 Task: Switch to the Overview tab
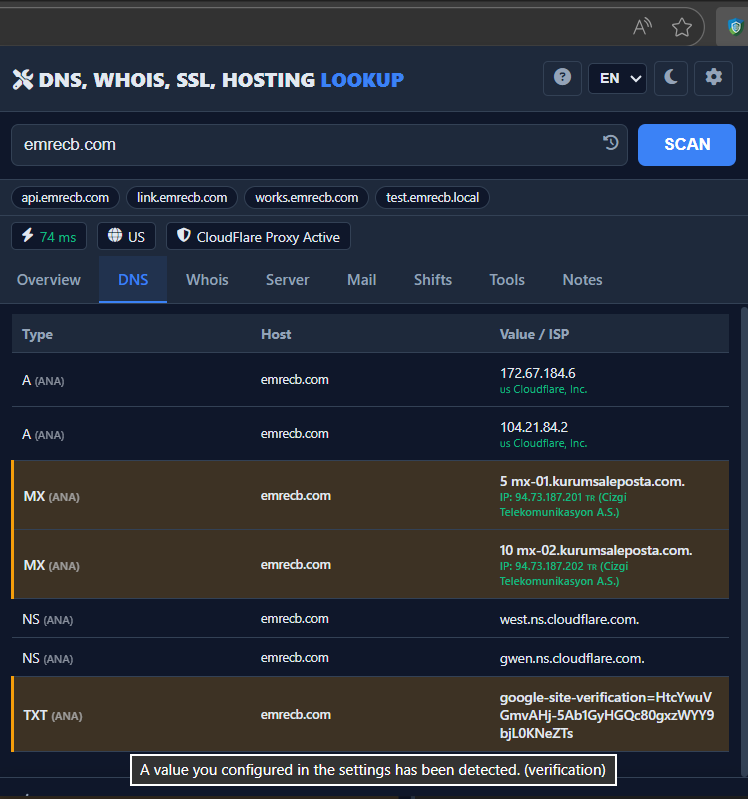(49, 280)
